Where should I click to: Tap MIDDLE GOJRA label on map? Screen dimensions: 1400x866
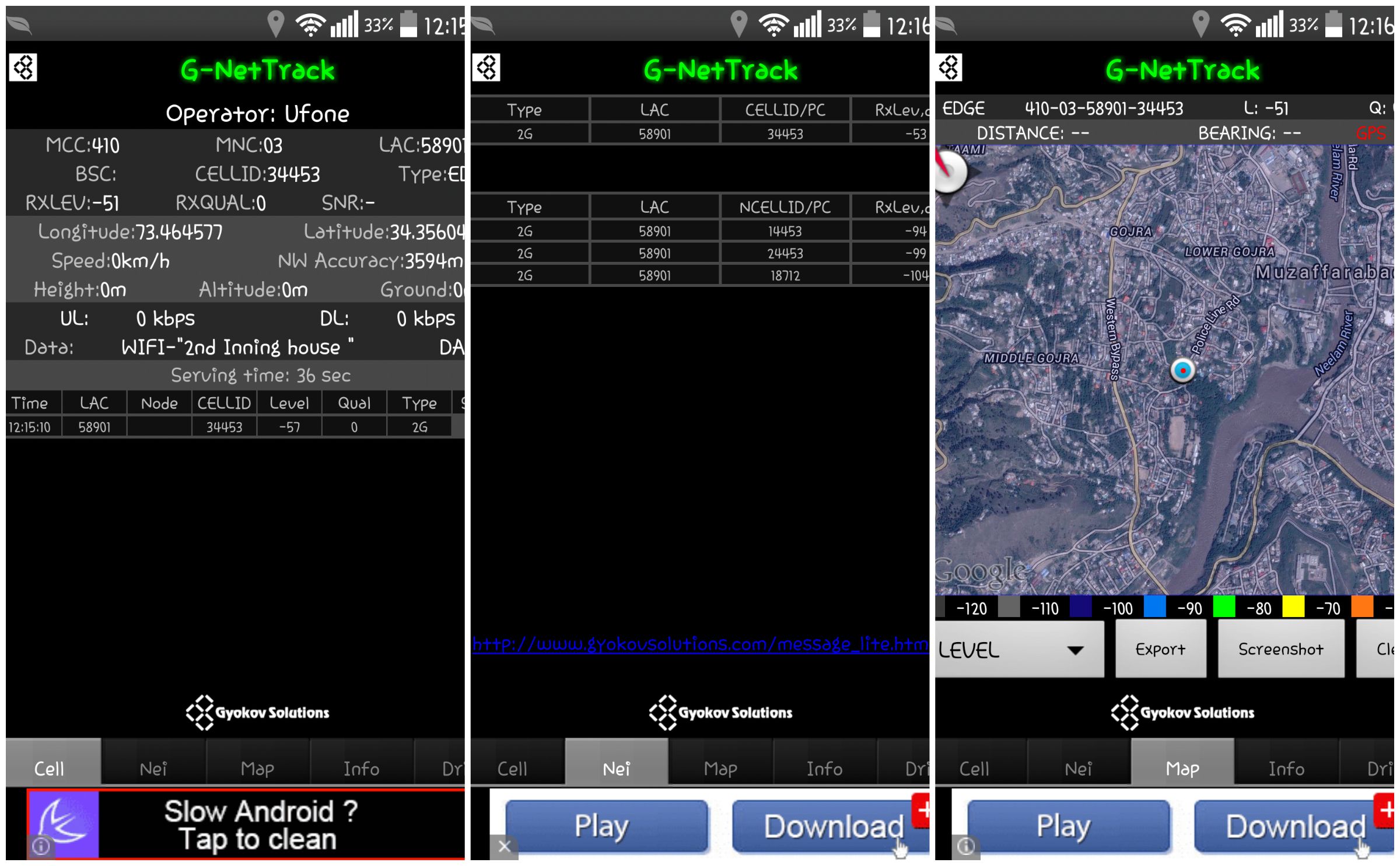(x=1031, y=359)
